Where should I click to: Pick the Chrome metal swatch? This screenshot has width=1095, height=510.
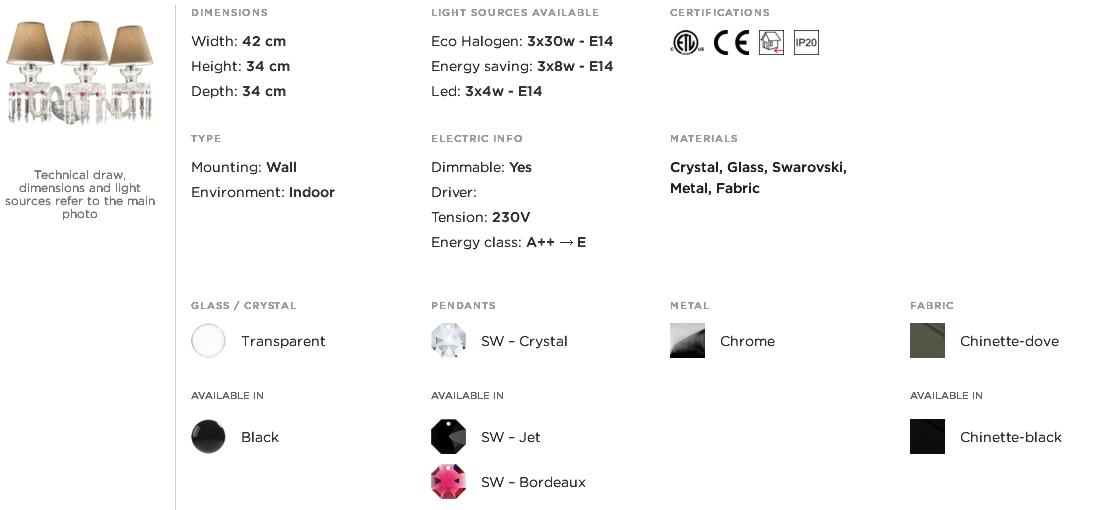click(687, 341)
